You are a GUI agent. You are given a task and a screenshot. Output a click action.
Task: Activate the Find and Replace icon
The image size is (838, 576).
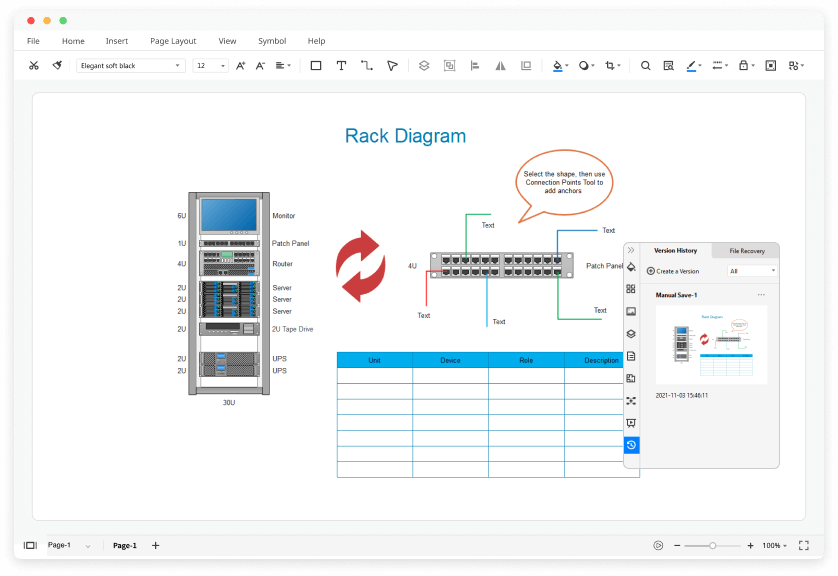point(669,64)
